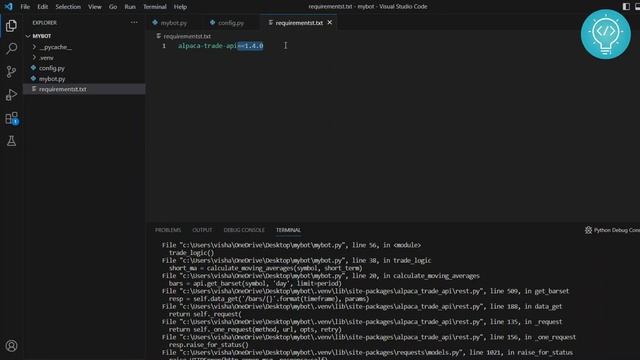Switch to the PROBLEMS panel tab

168,230
